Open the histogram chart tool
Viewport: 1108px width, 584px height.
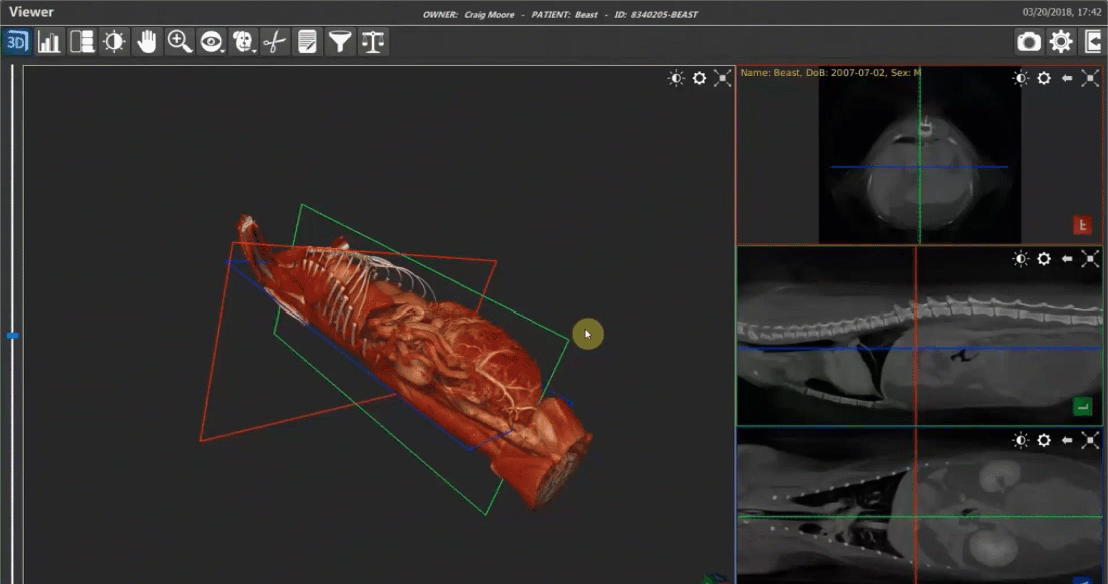click(49, 42)
